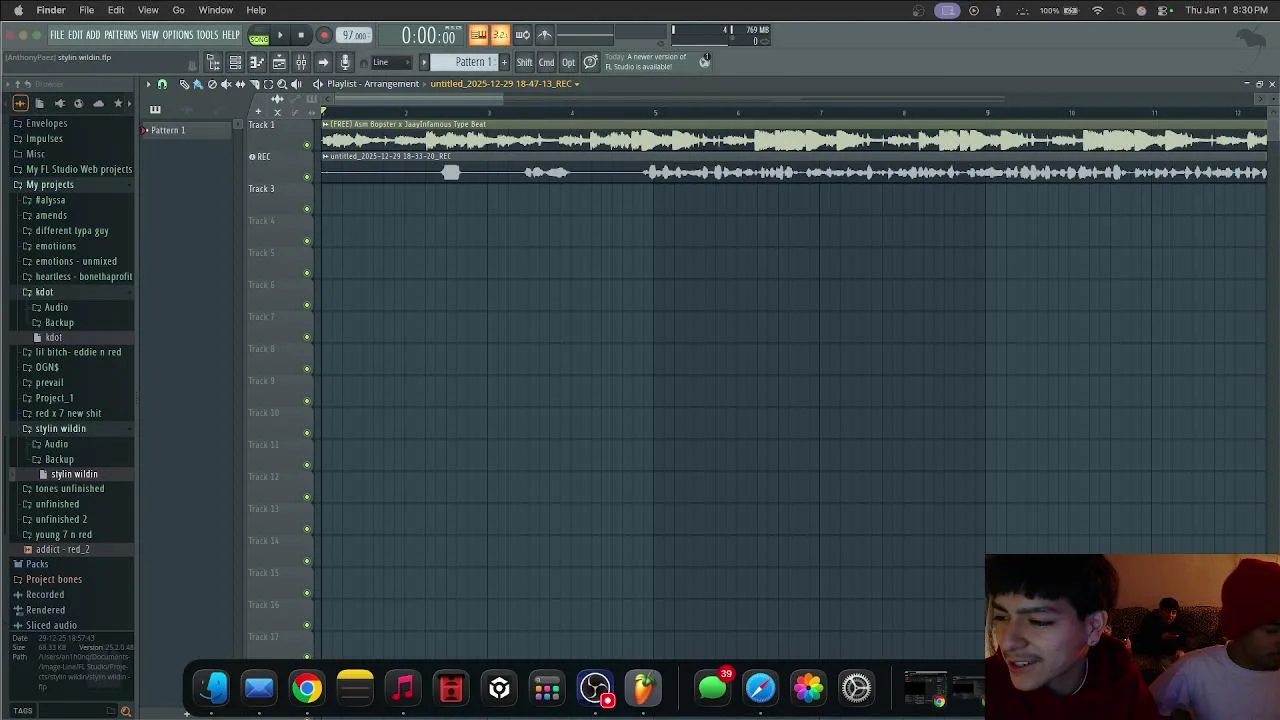Click the right-arrow icon beside the mixer icon

323,62
